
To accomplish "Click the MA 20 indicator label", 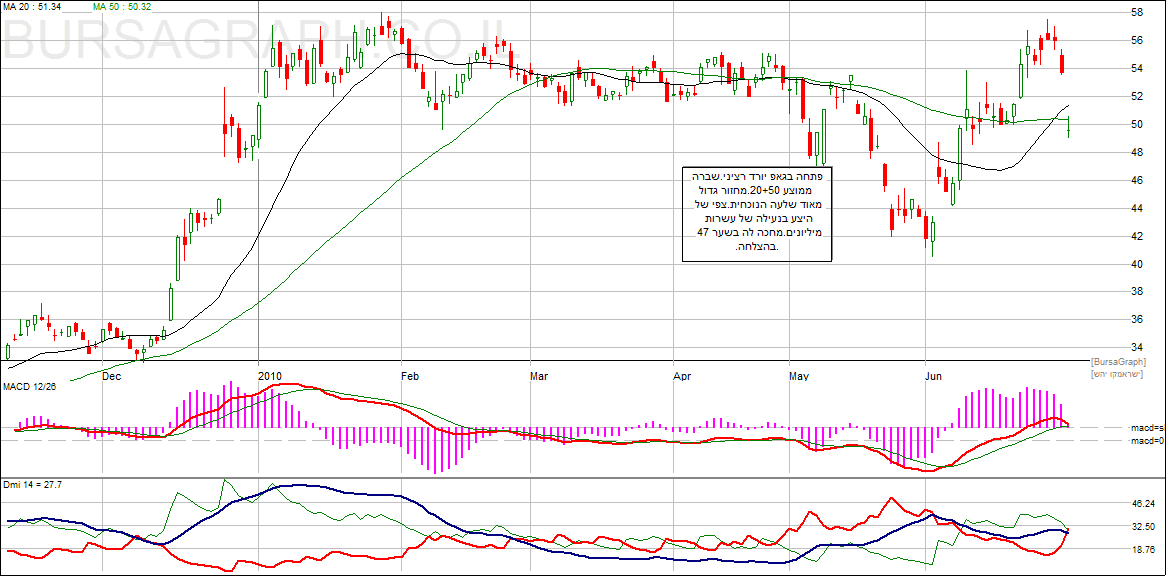I will click(x=33, y=7).
